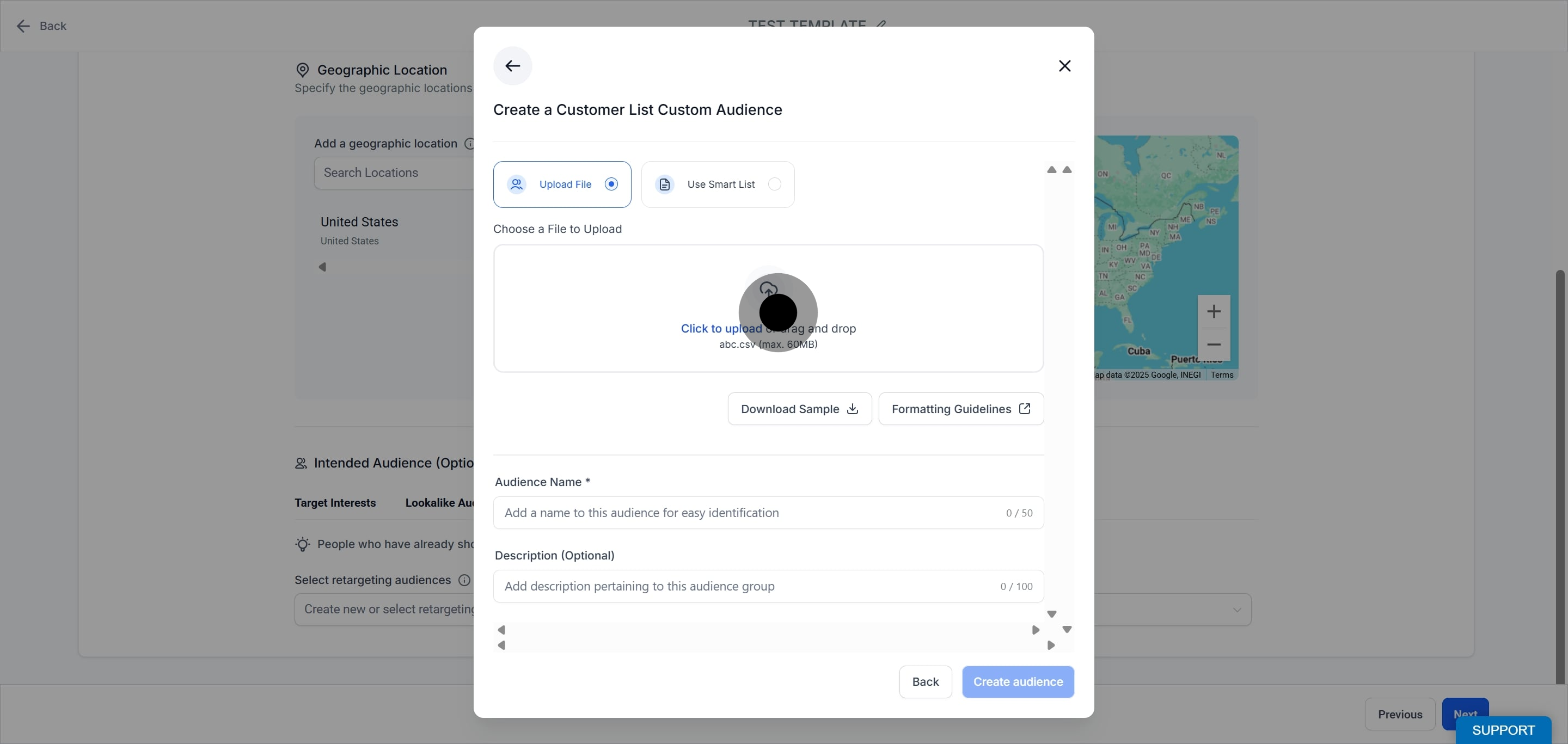Select the Upload File radio button

tap(611, 185)
